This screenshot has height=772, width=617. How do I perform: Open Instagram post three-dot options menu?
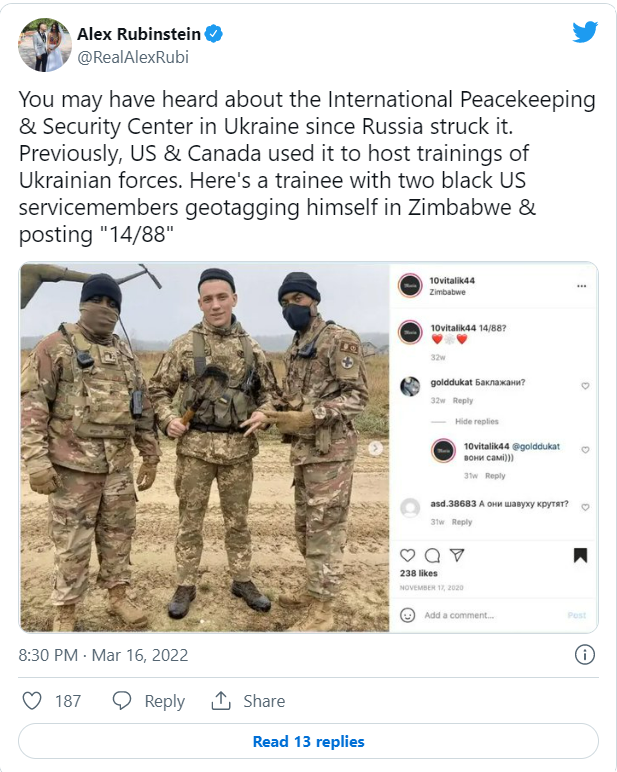[582, 286]
